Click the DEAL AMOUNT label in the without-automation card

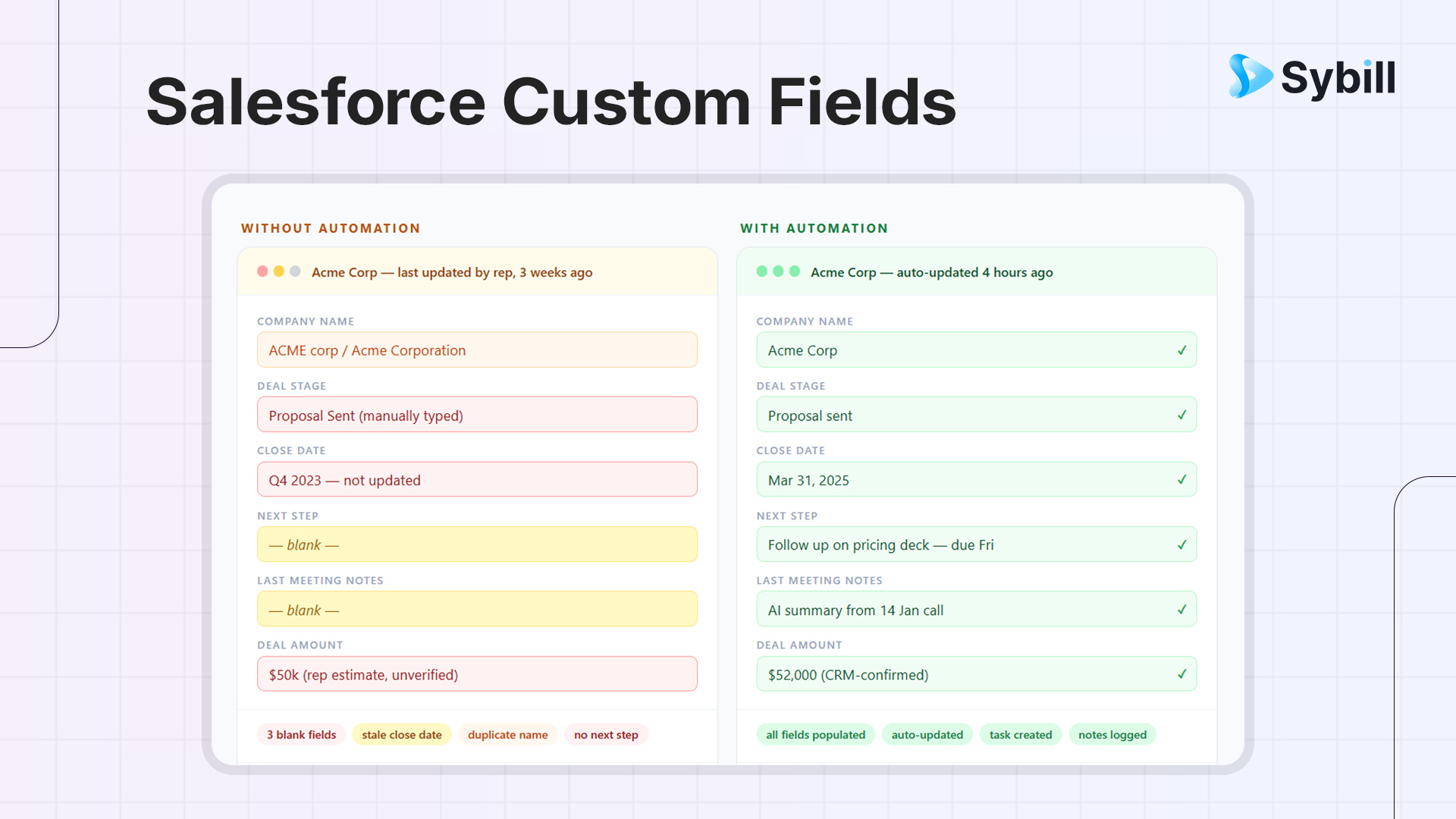[300, 645]
